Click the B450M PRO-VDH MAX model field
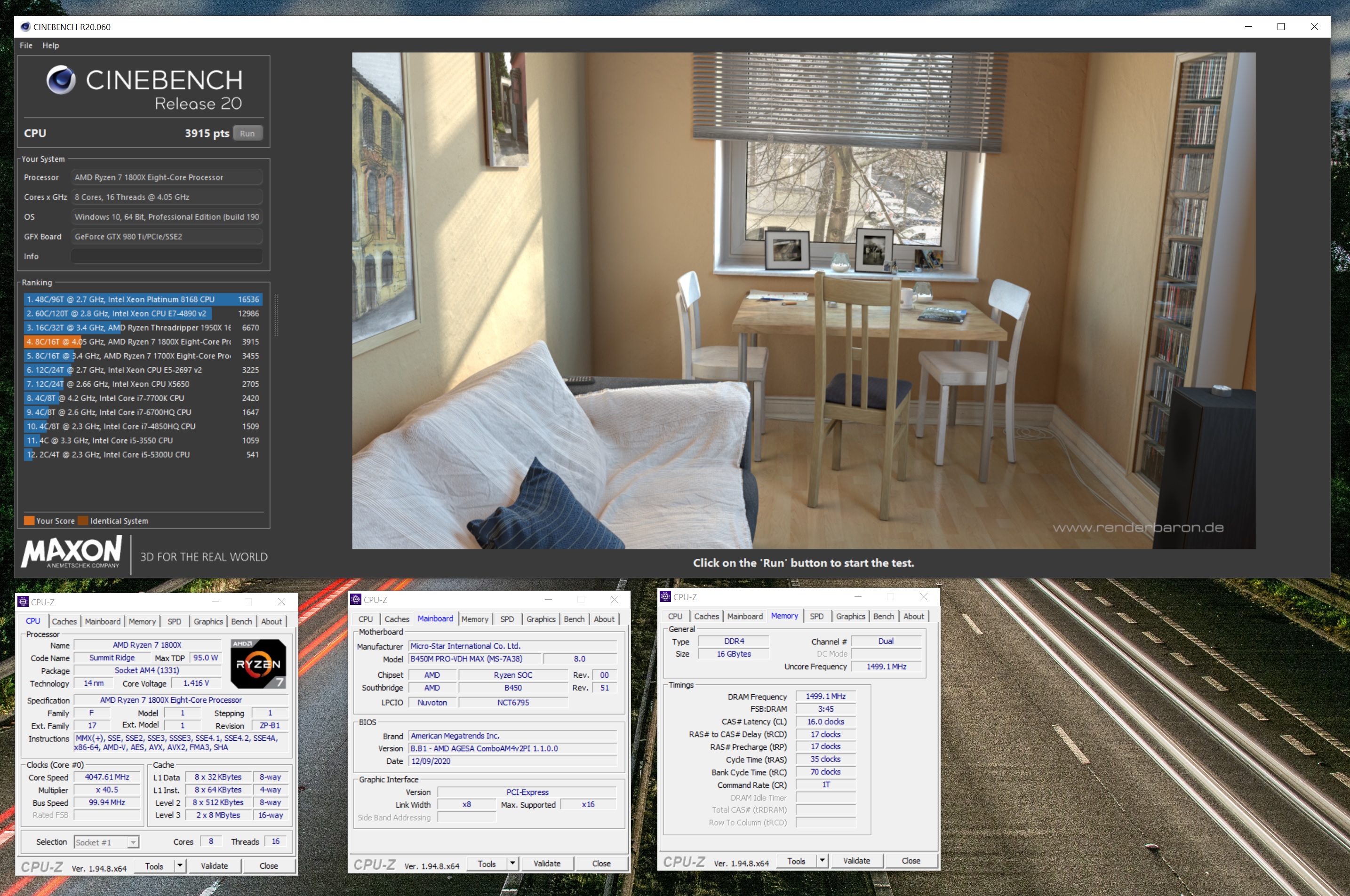Viewport: 1350px width, 896px height. (x=474, y=659)
